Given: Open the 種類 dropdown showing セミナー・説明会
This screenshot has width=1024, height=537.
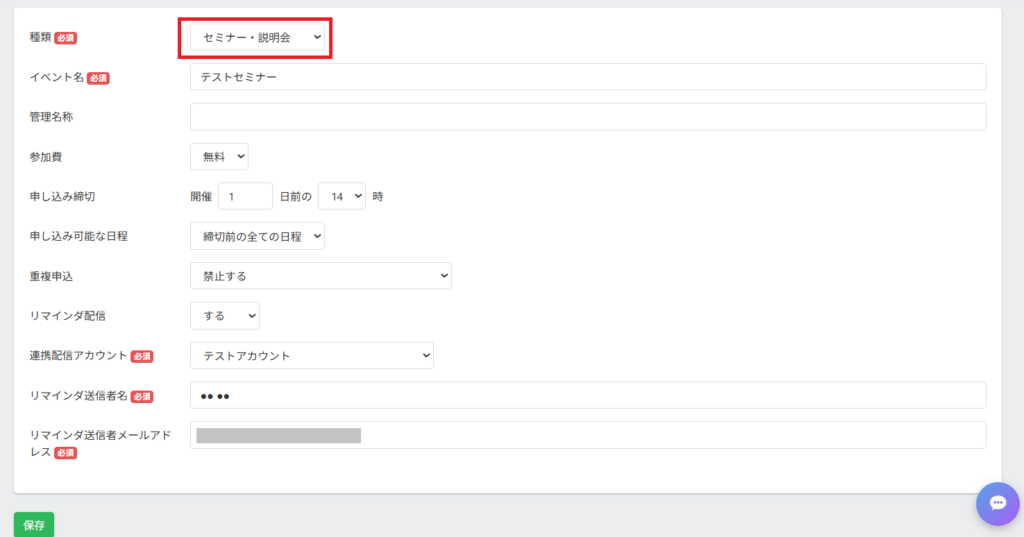Looking at the screenshot, I should pyautogui.click(x=258, y=37).
